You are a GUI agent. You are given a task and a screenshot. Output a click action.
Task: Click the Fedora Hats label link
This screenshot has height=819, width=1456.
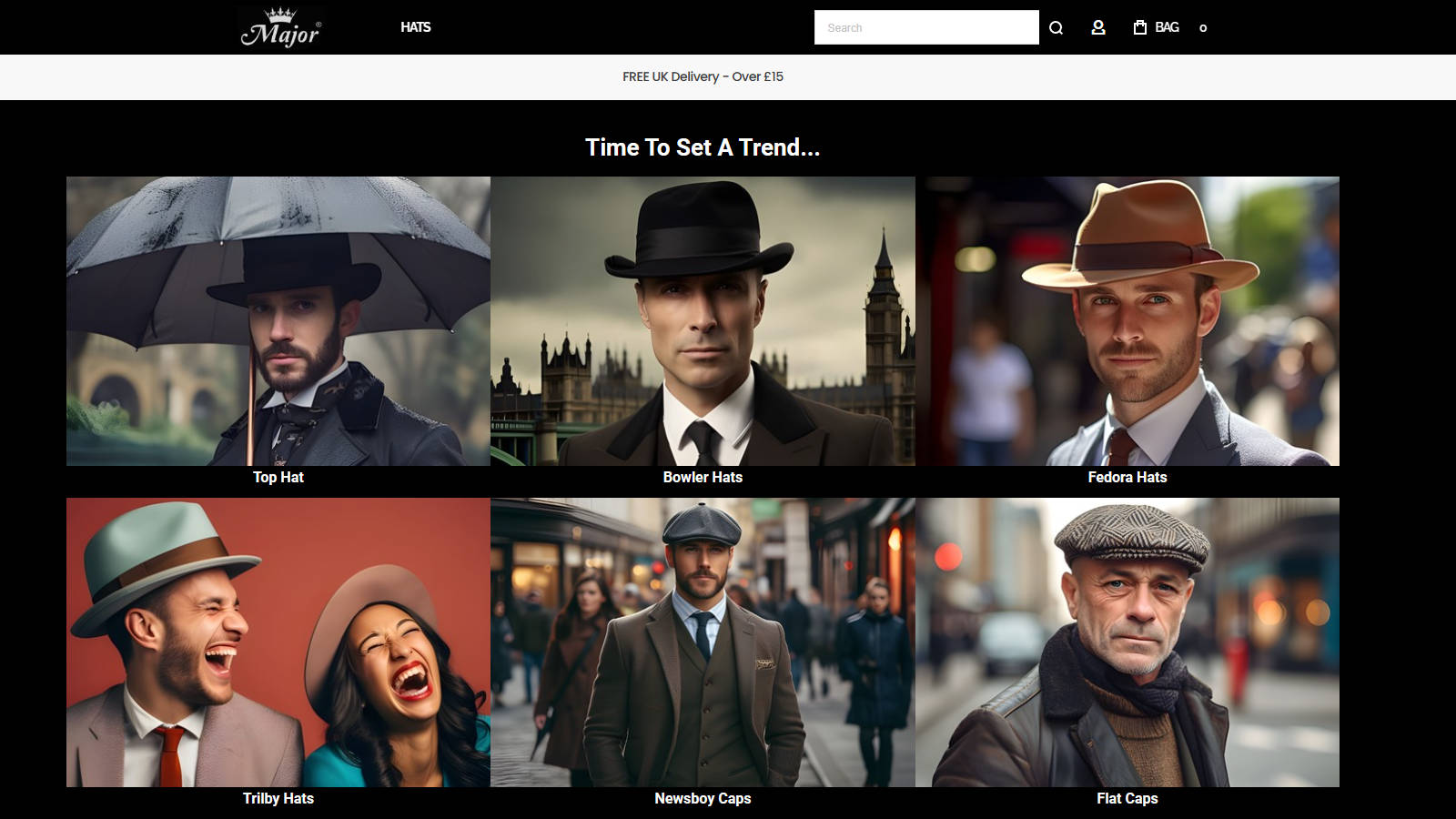tap(1127, 477)
